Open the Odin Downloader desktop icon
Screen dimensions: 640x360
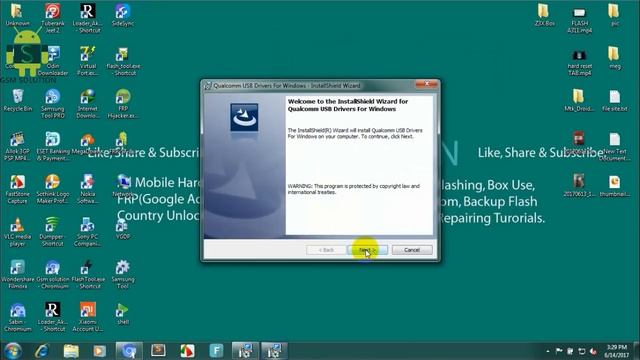pos(53,61)
